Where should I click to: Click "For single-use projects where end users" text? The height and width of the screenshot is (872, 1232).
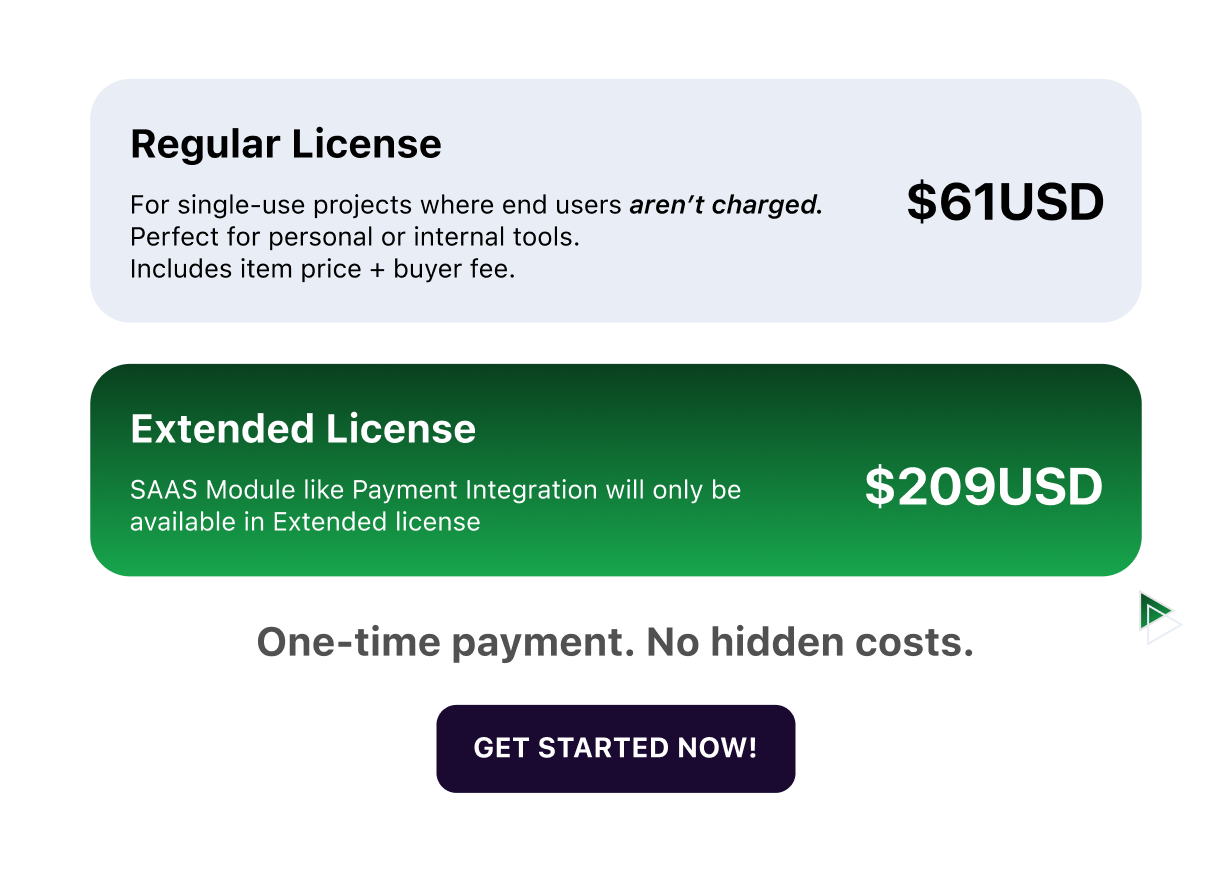(x=376, y=206)
